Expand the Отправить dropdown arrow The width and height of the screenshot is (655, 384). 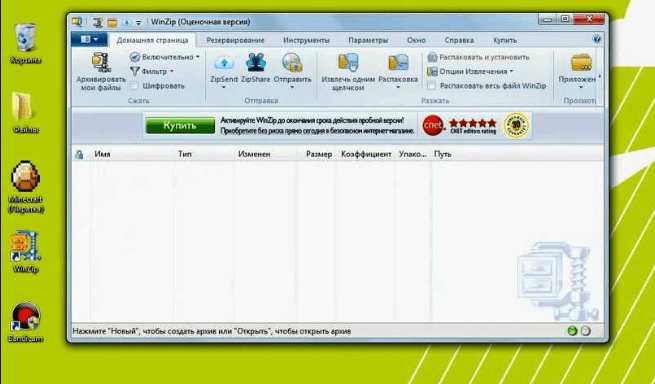(x=292, y=87)
